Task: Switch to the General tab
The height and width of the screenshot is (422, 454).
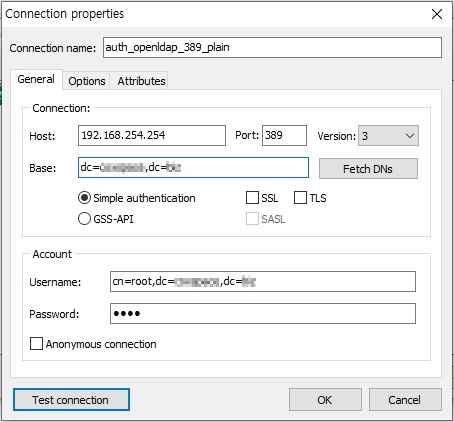Action: tap(36, 80)
